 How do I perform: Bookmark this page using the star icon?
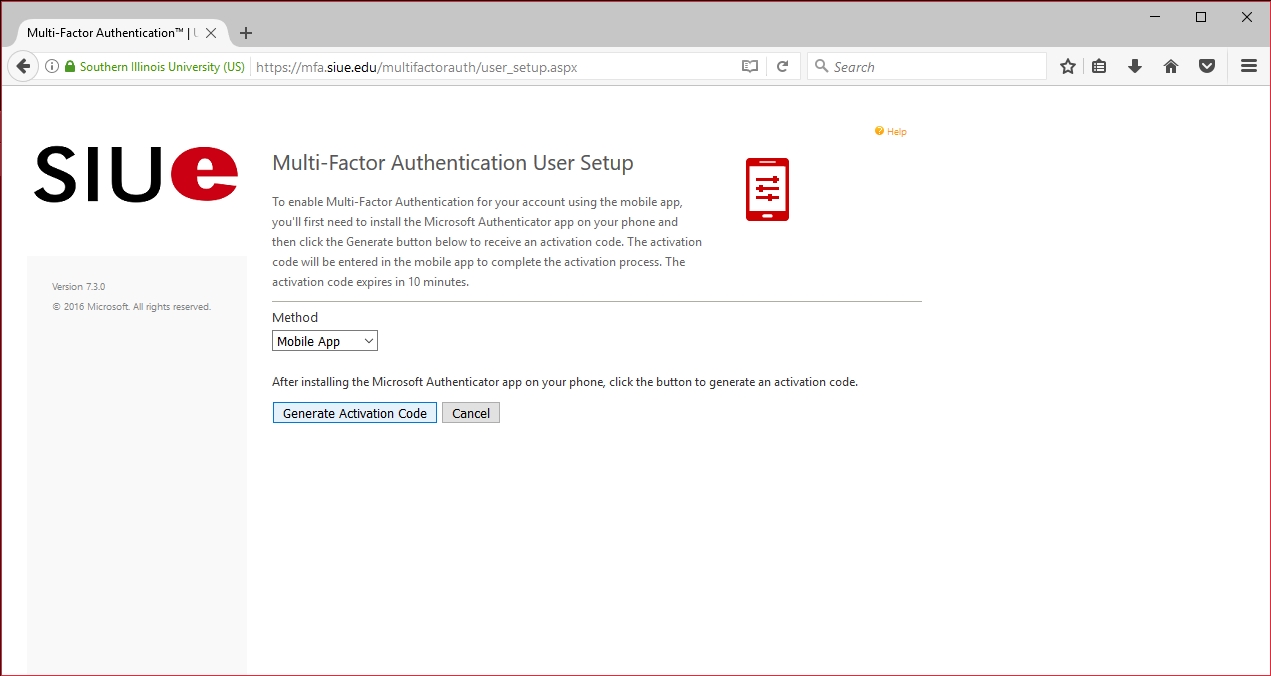tap(1068, 67)
